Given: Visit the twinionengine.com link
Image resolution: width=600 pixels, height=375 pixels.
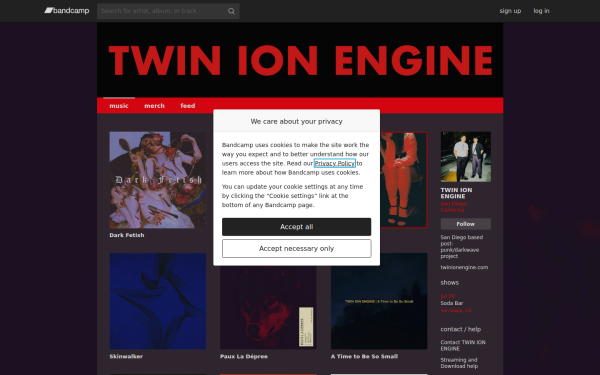Looking at the screenshot, I should tap(464, 267).
